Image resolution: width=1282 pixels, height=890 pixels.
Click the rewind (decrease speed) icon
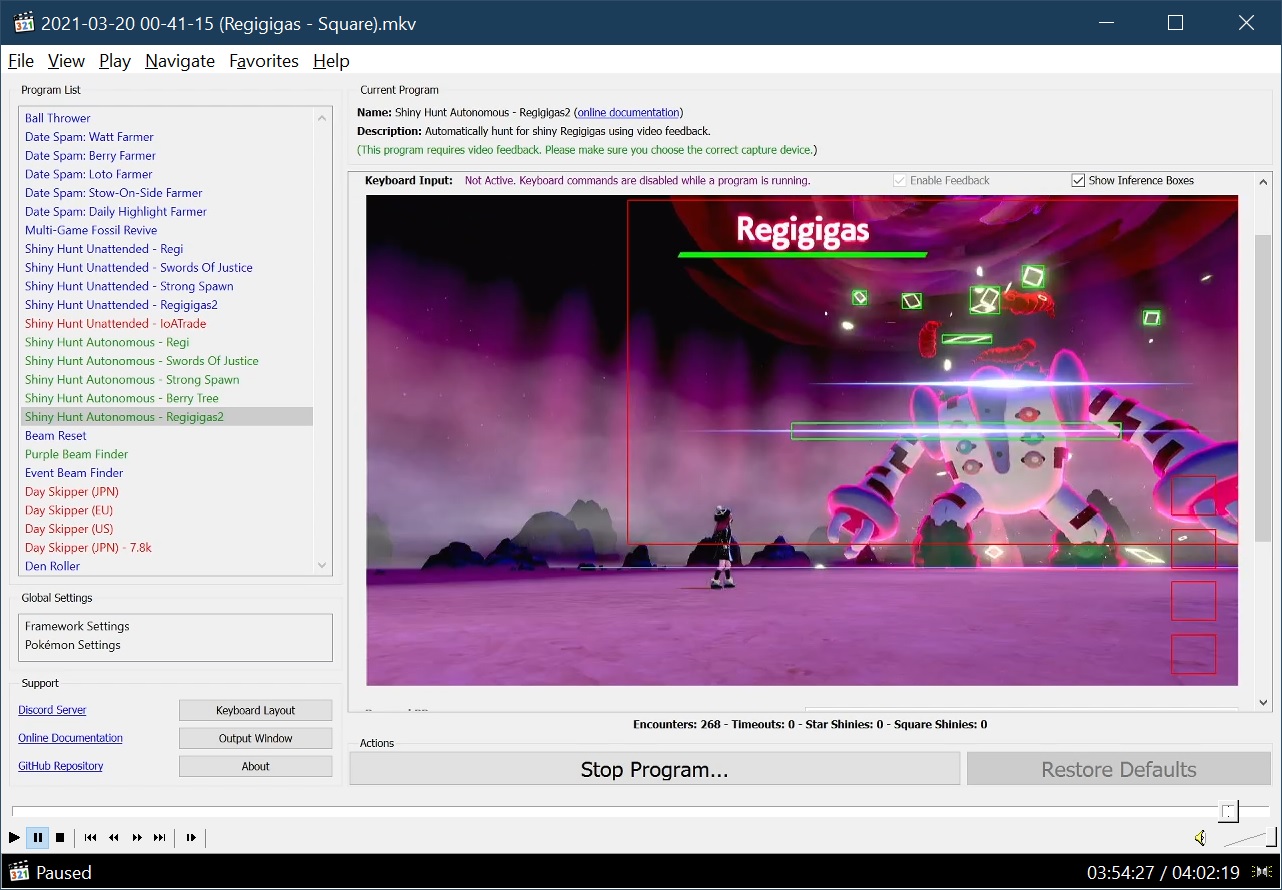coord(114,838)
